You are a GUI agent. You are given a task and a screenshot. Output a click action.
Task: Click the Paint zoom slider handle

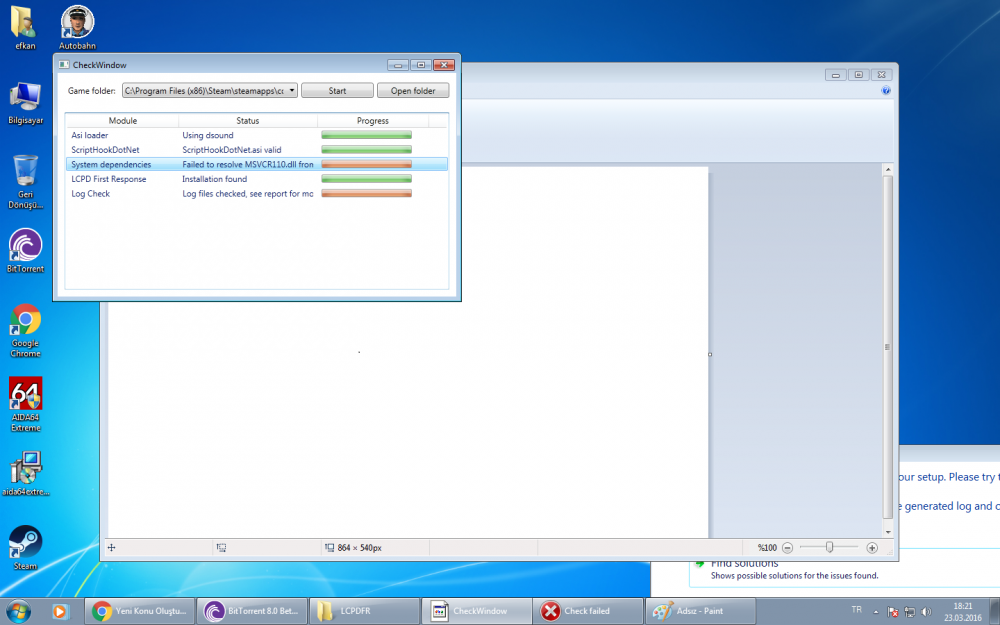829,547
